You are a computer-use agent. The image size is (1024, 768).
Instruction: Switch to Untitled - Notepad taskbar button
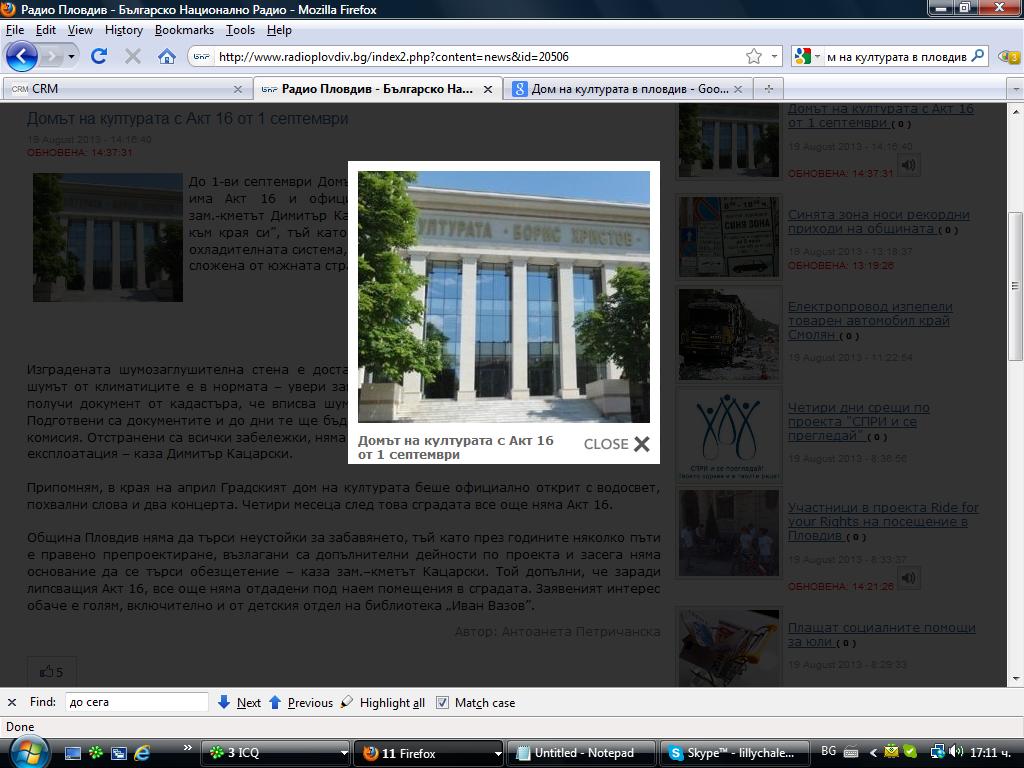(581, 753)
